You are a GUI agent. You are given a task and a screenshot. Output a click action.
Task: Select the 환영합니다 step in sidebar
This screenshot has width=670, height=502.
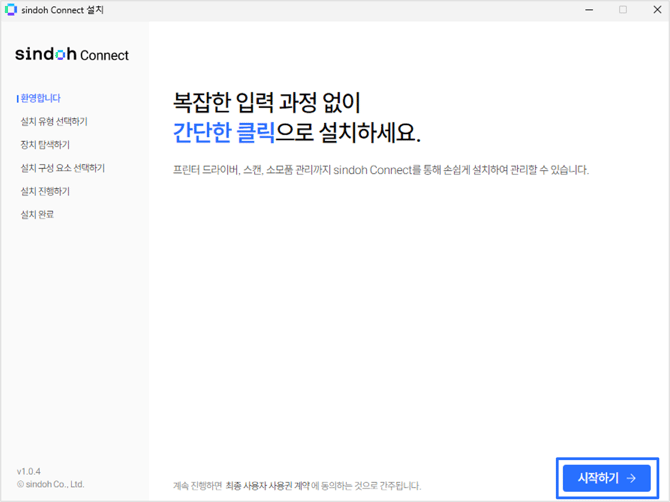[x=41, y=98]
